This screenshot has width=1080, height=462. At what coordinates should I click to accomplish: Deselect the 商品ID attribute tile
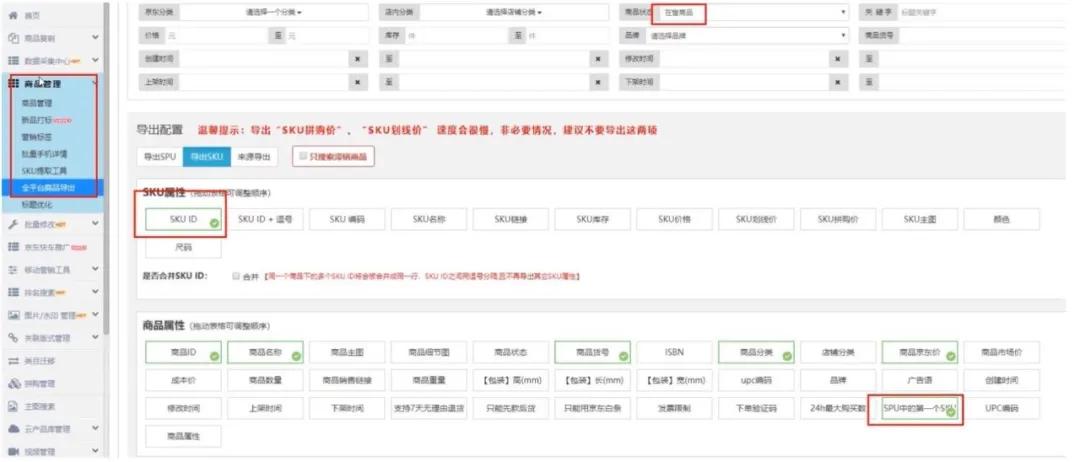click(x=183, y=353)
